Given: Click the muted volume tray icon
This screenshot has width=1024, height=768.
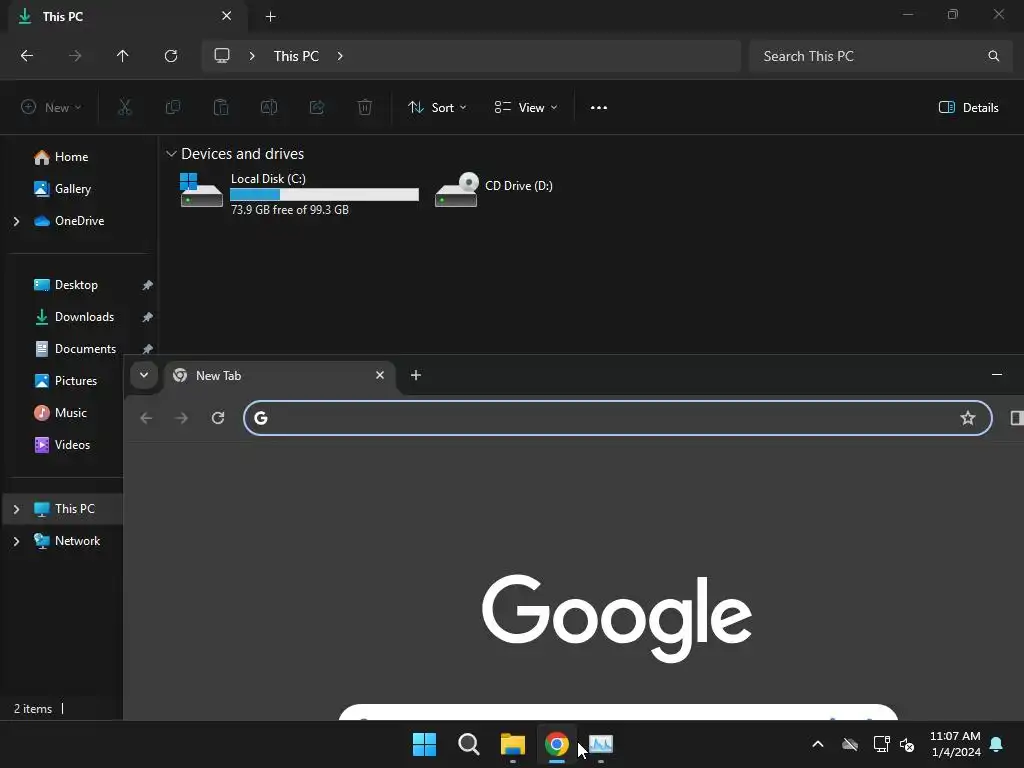Looking at the screenshot, I should coord(906,744).
